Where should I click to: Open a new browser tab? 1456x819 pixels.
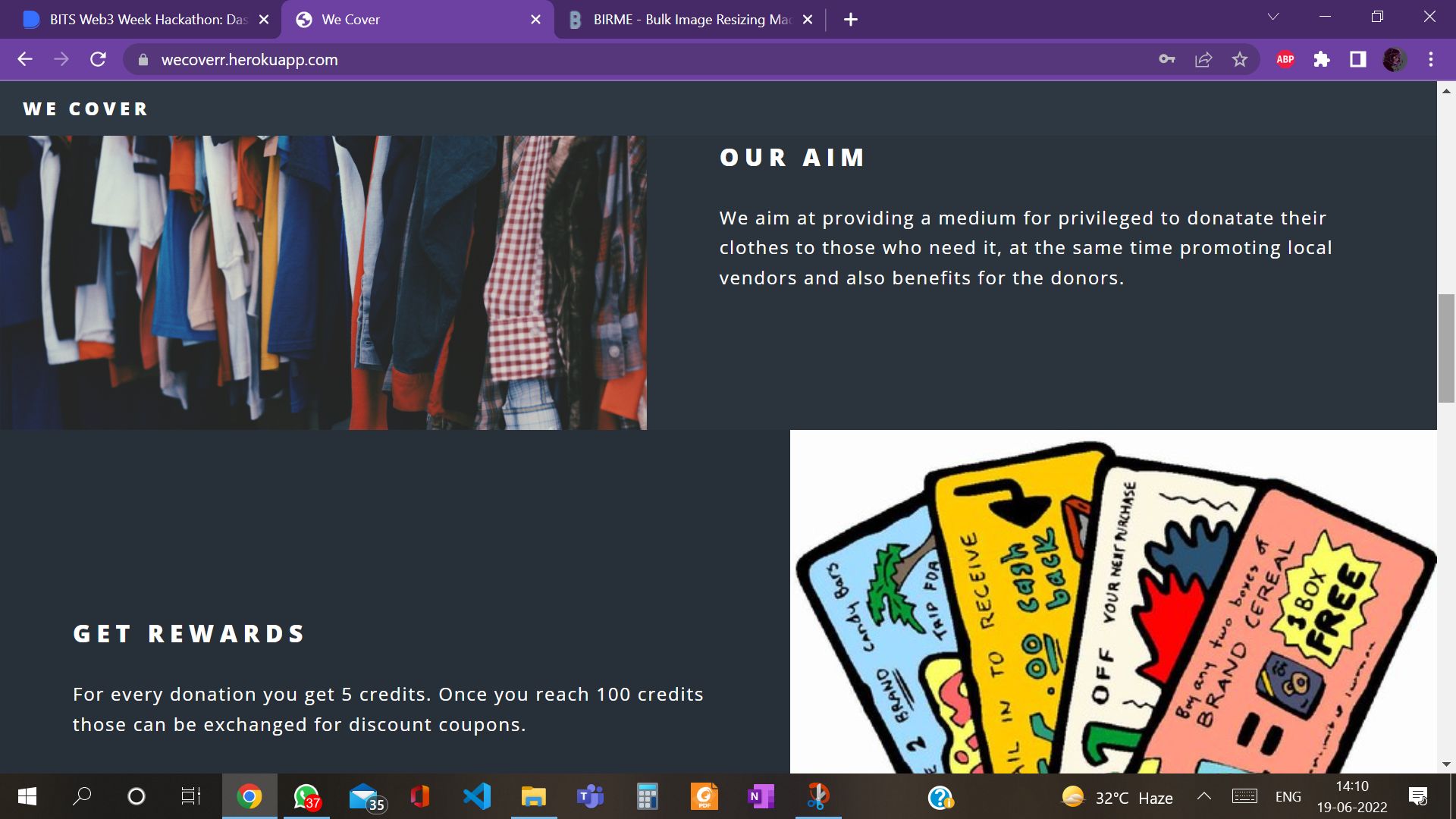pyautogui.click(x=851, y=20)
